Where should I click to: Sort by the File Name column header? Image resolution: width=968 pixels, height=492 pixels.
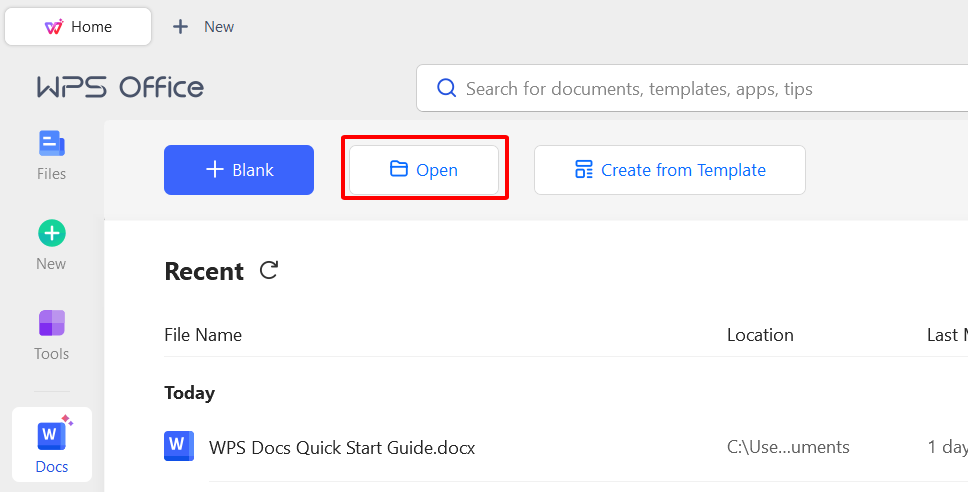click(x=203, y=335)
